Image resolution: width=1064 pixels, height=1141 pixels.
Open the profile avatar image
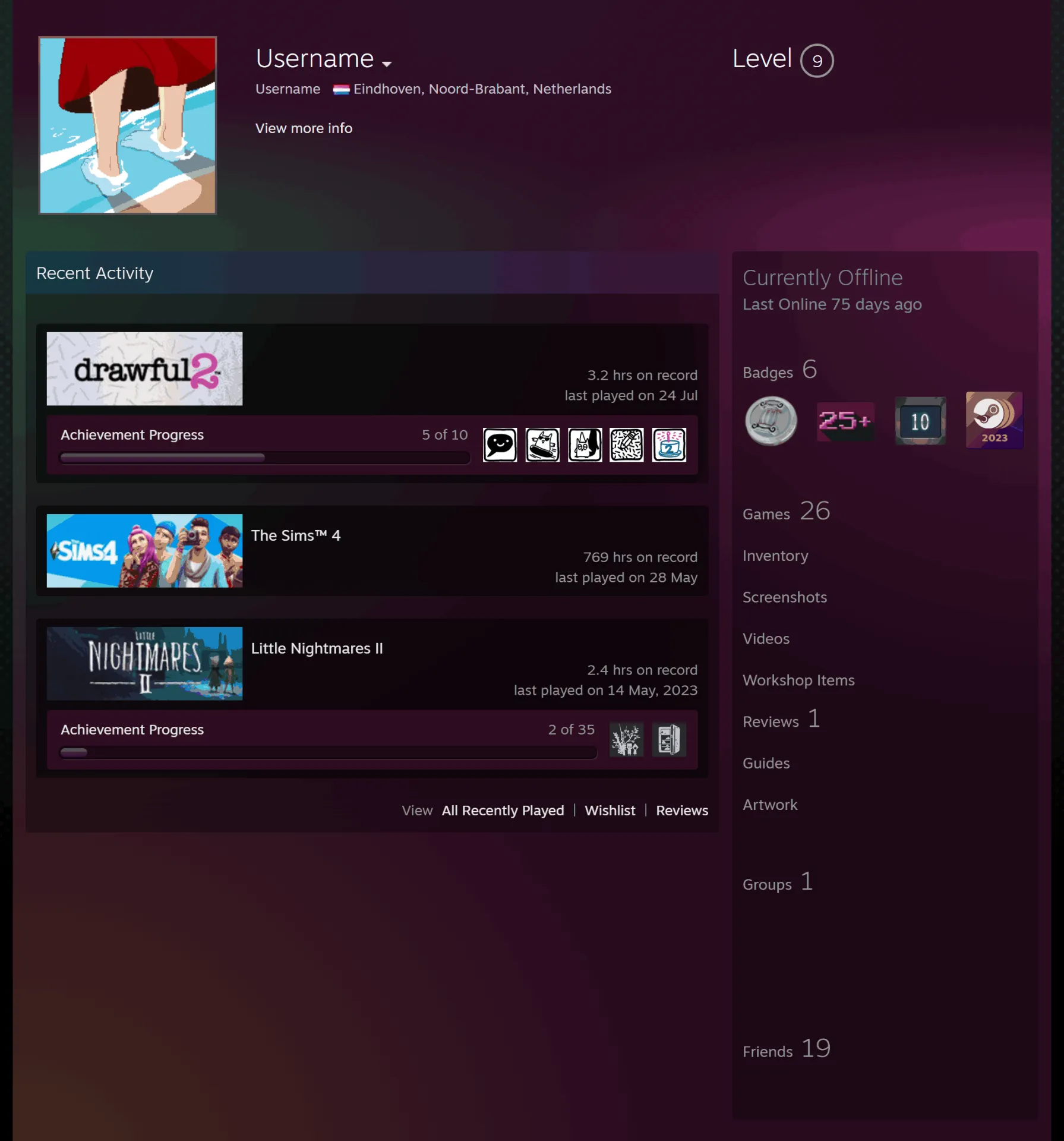128,125
